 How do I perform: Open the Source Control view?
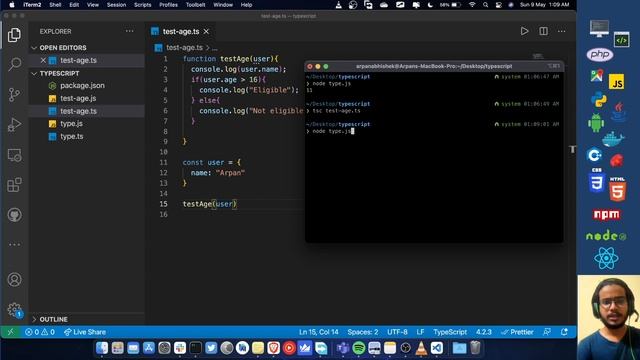coord(14,94)
